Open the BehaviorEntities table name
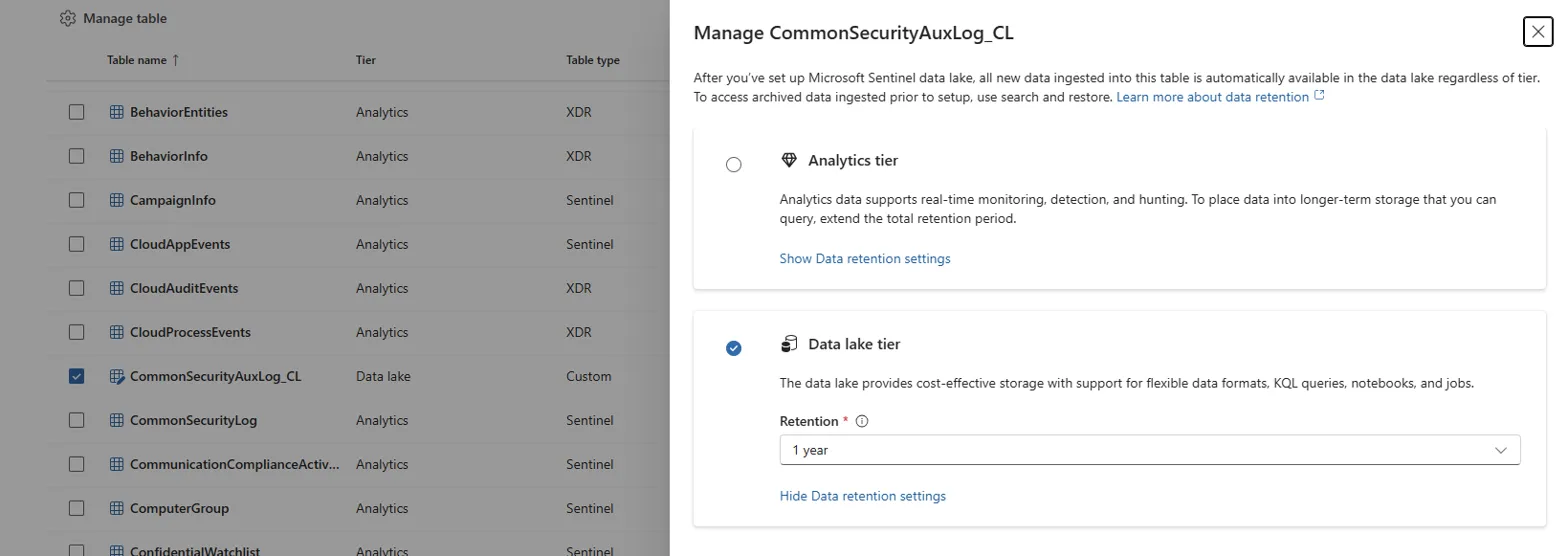 179,112
